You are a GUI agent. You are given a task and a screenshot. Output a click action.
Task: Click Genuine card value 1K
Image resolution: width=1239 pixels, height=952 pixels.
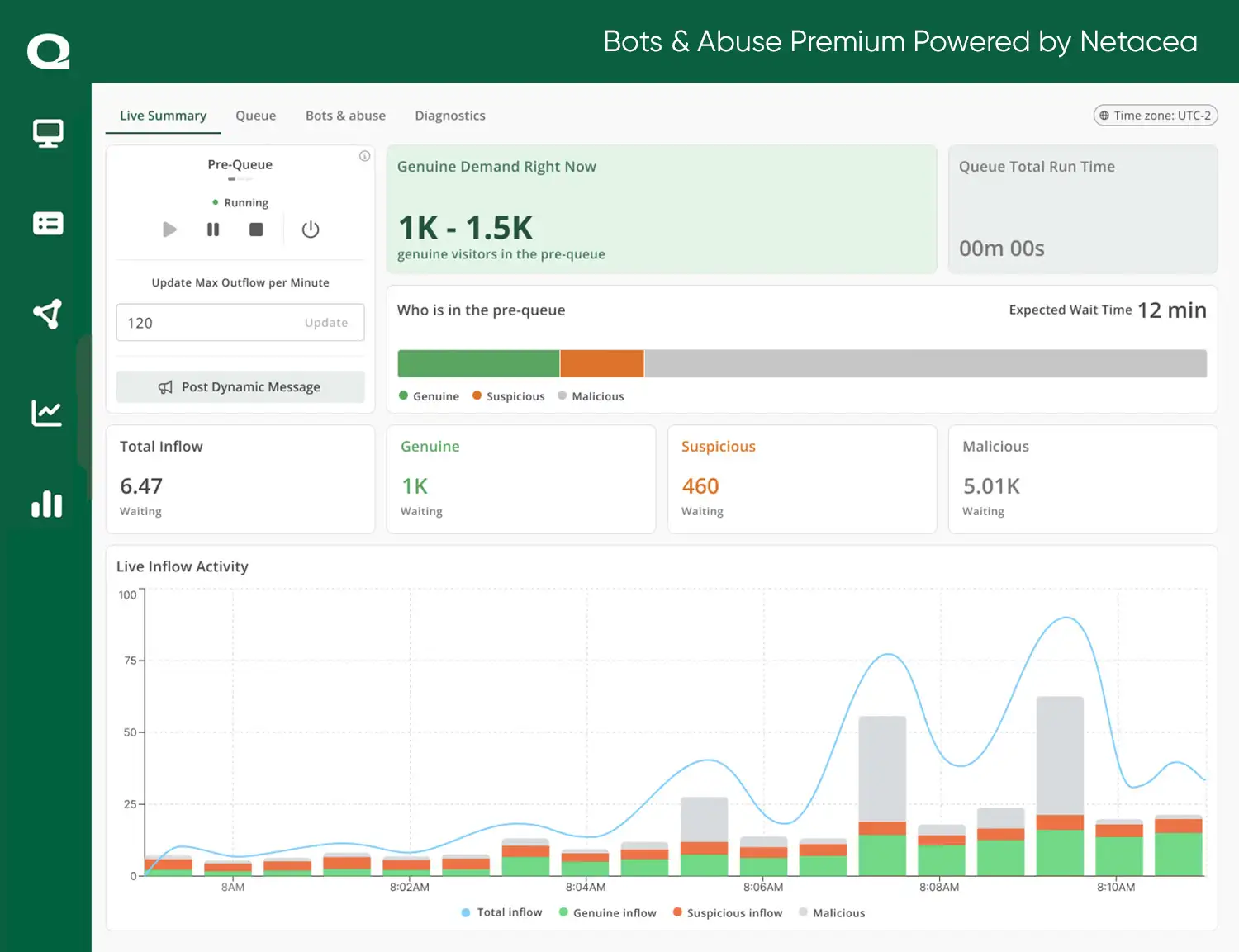click(x=415, y=485)
